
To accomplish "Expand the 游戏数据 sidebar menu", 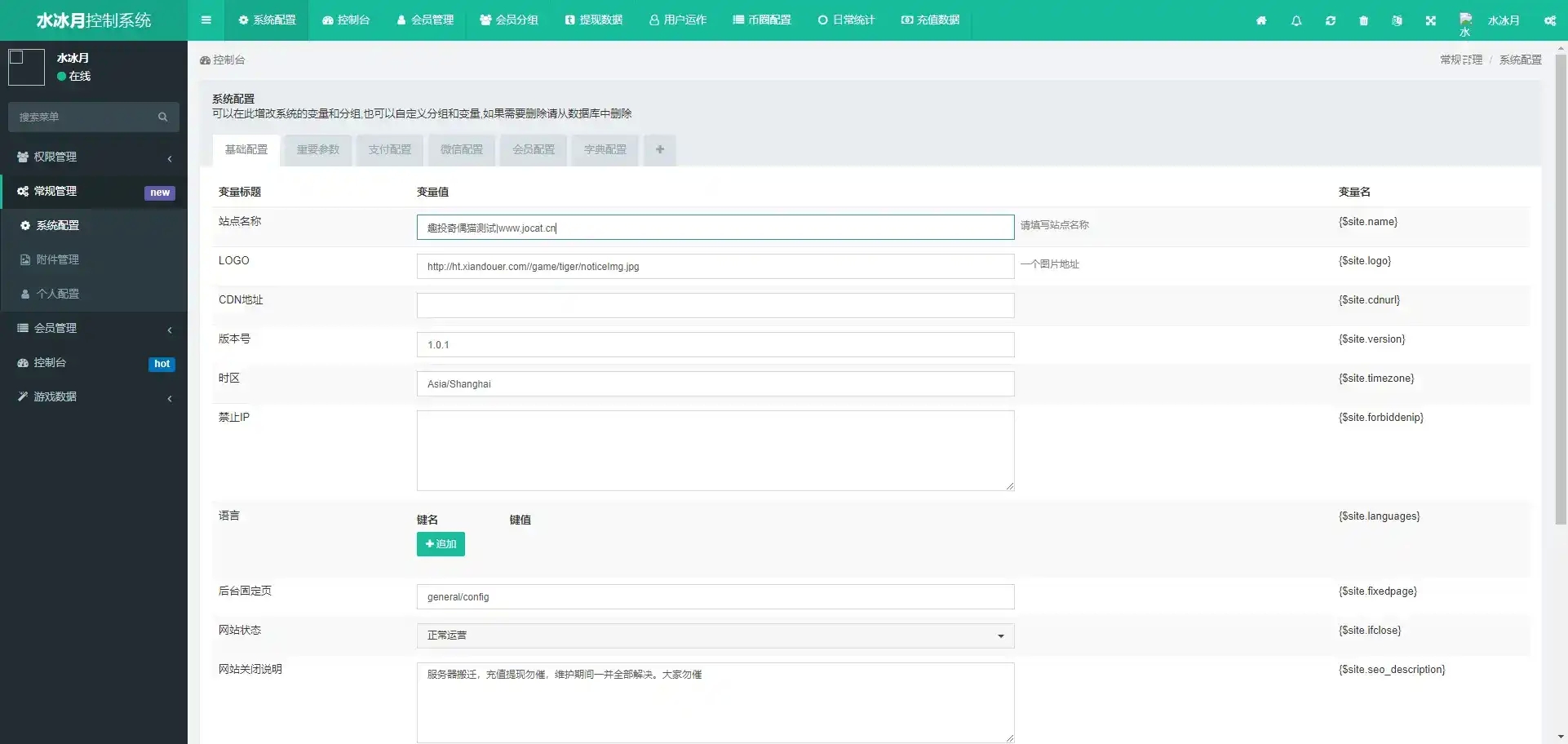I will point(94,396).
